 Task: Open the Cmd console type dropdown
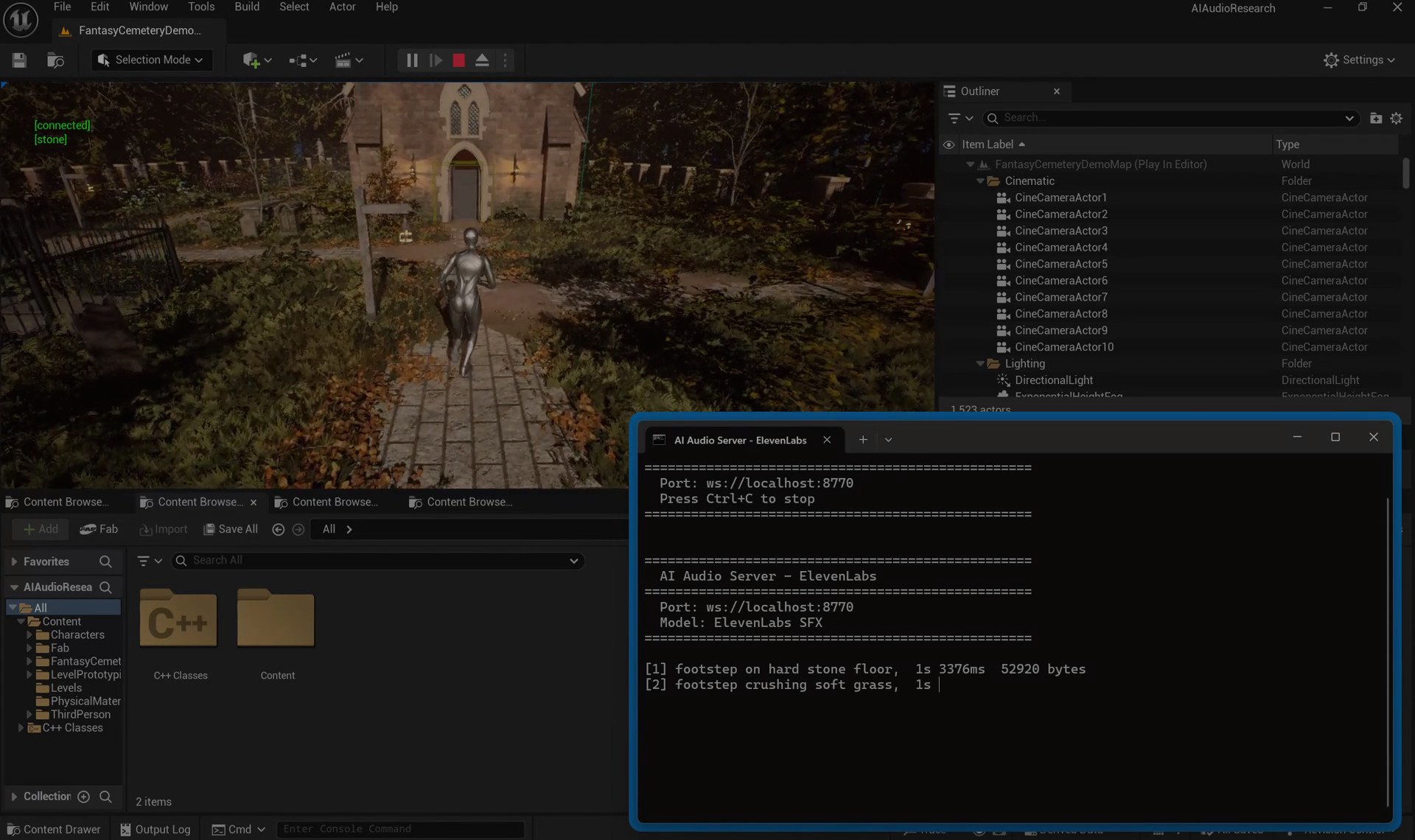239,829
